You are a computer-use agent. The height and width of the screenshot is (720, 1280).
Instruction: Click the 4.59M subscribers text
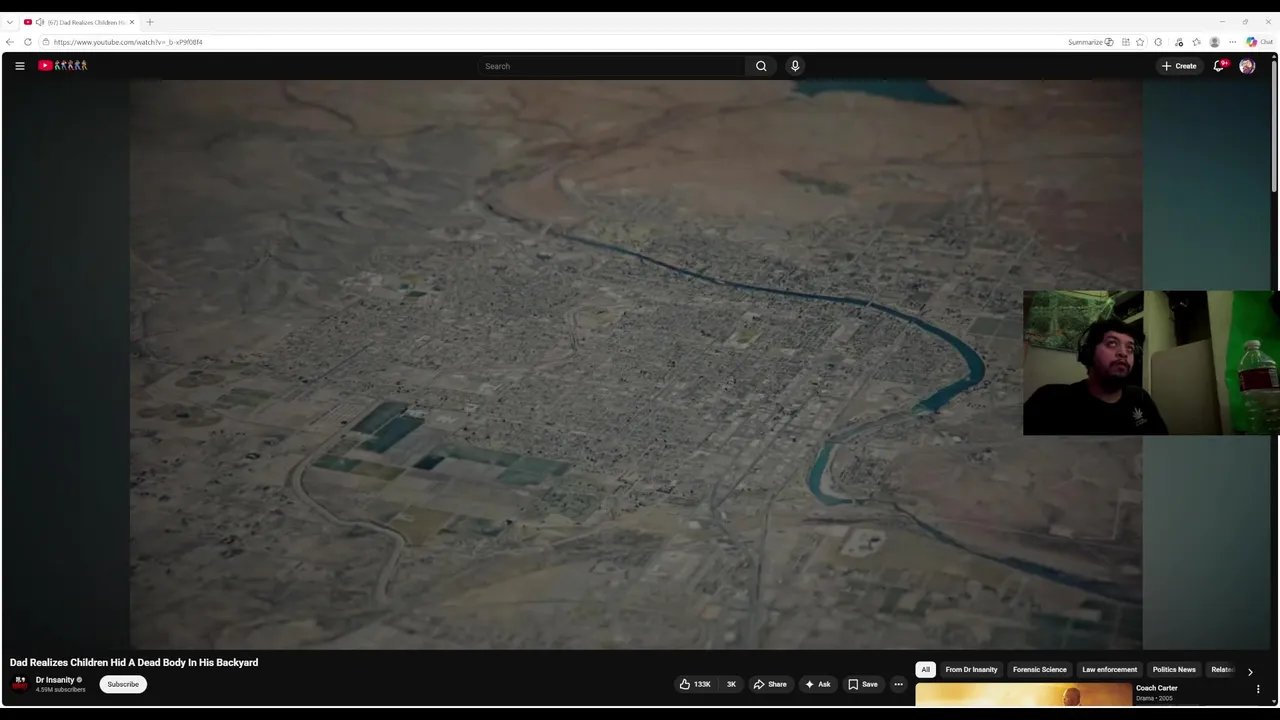[60, 690]
